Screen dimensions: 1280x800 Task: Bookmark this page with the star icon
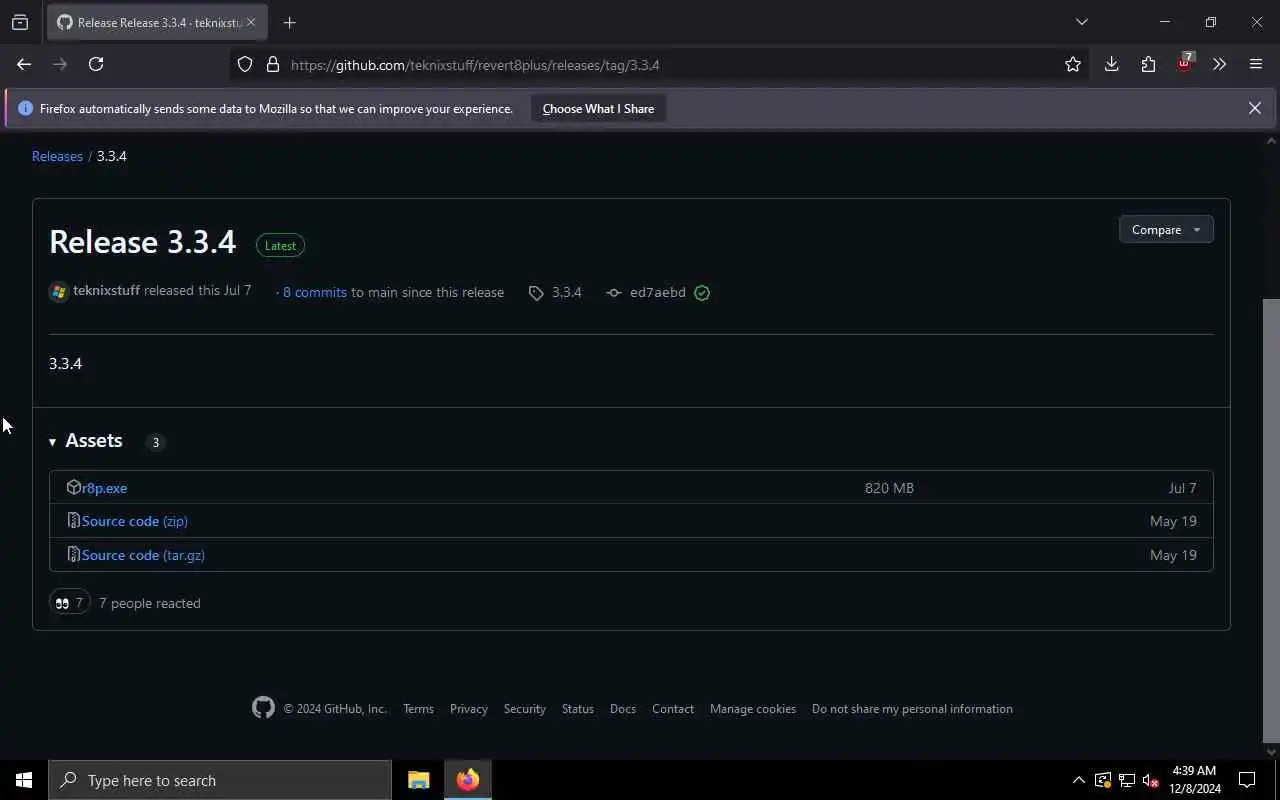[x=1073, y=64]
